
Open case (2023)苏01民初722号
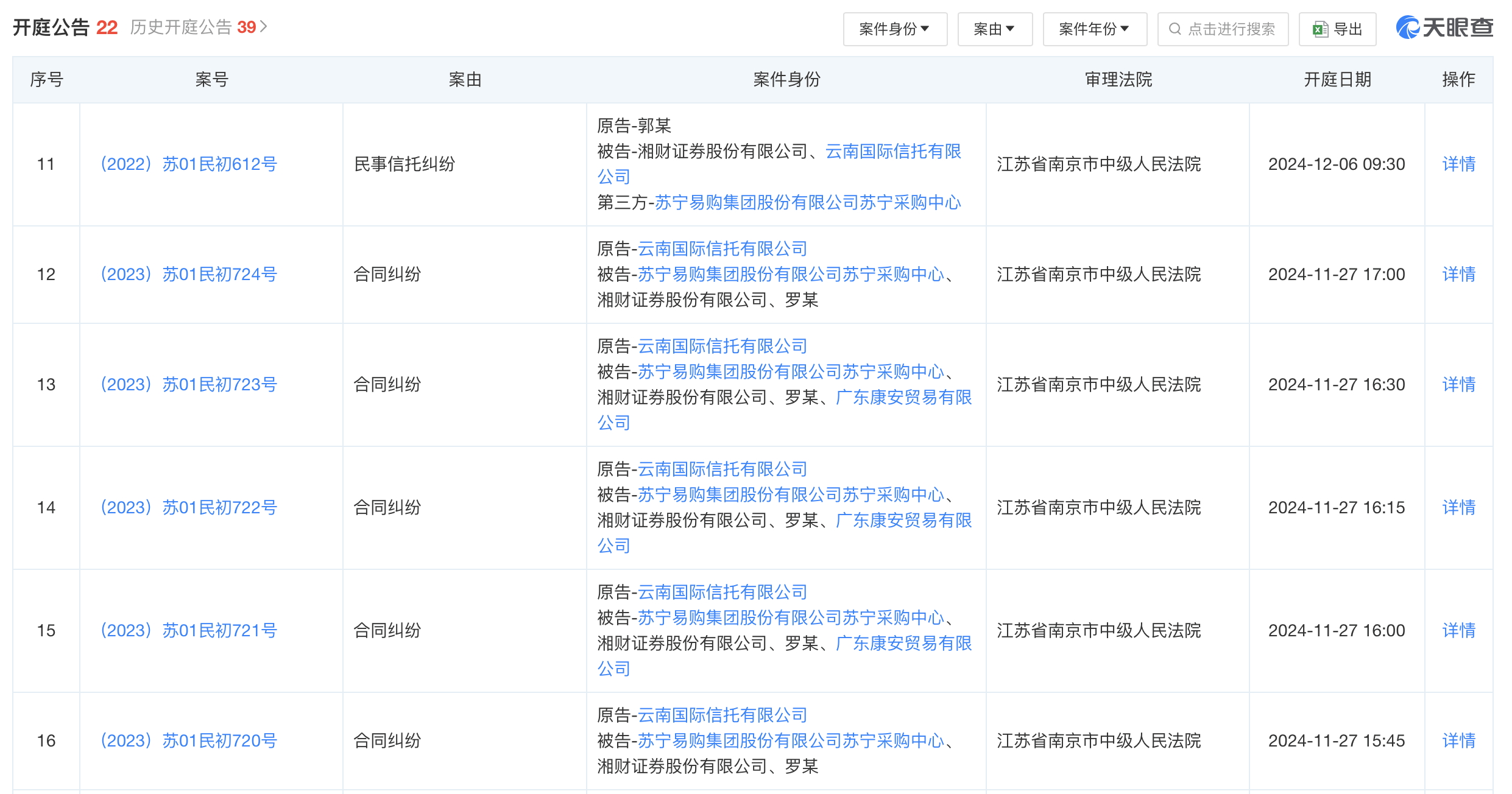tap(188, 507)
